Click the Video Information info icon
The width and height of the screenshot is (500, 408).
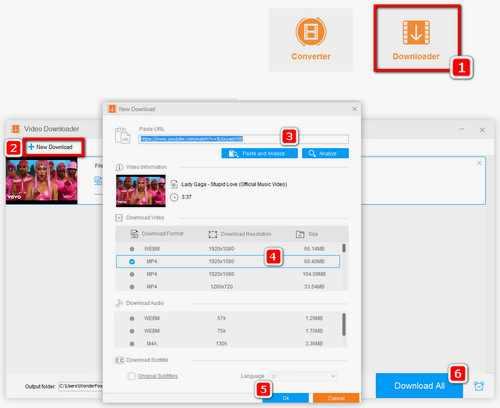click(x=119, y=167)
